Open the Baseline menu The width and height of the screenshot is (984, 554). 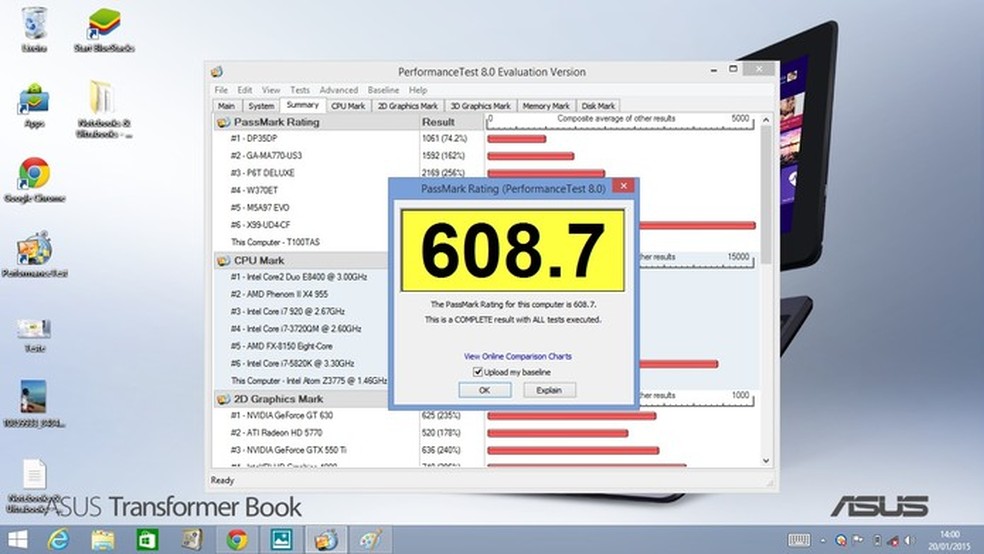tap(383, 90)
